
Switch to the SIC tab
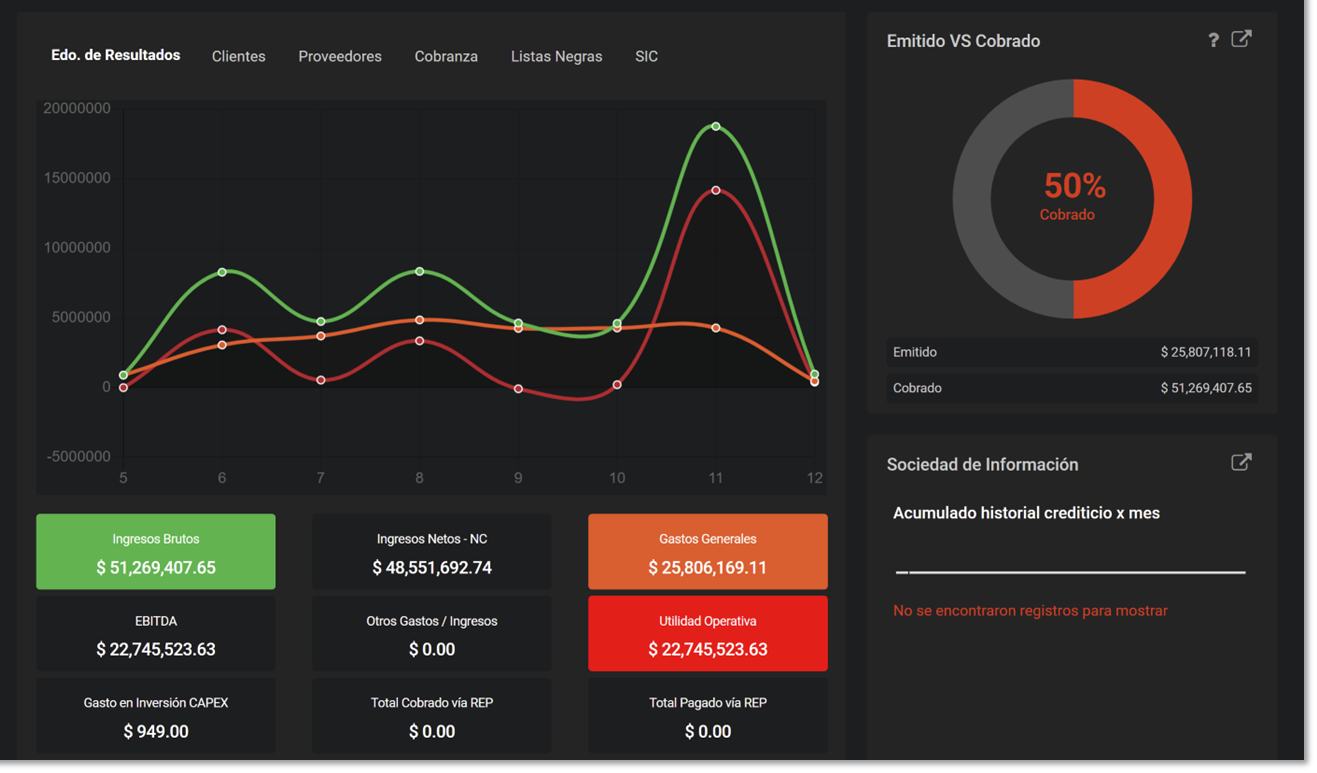646,56
